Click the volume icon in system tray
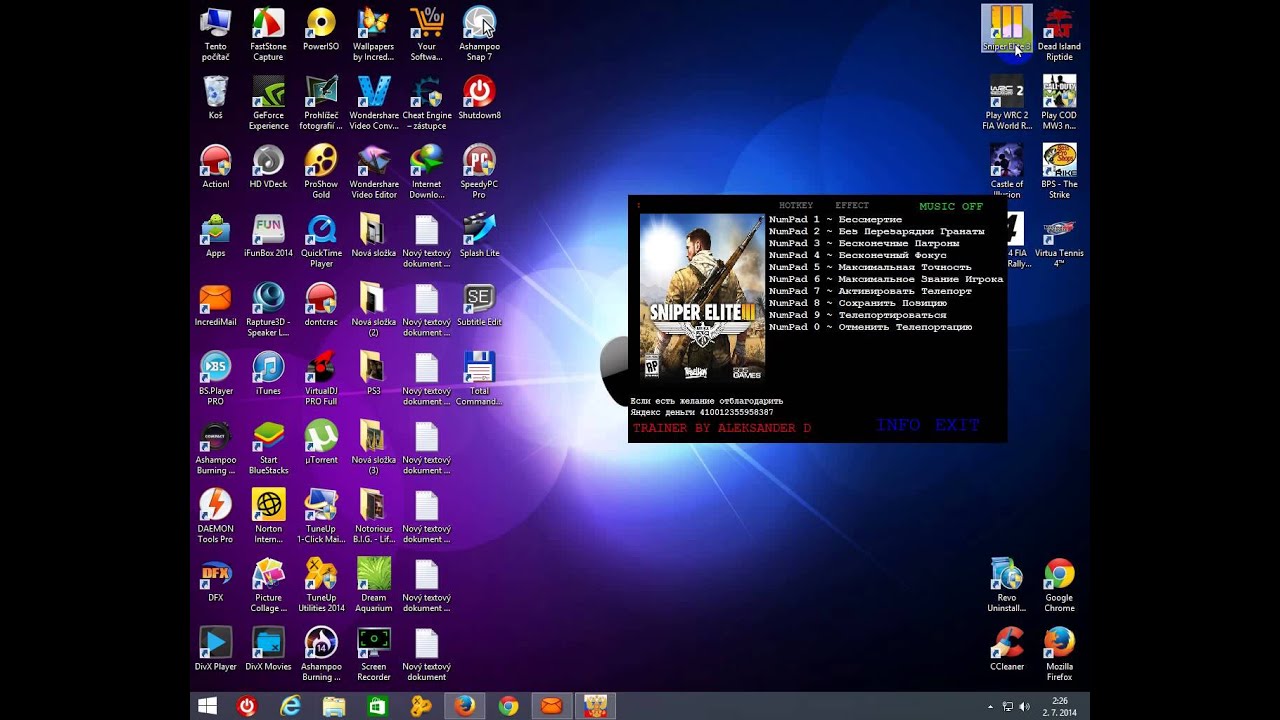Viewport: 1280px width, 720px height. [1024, 707]
